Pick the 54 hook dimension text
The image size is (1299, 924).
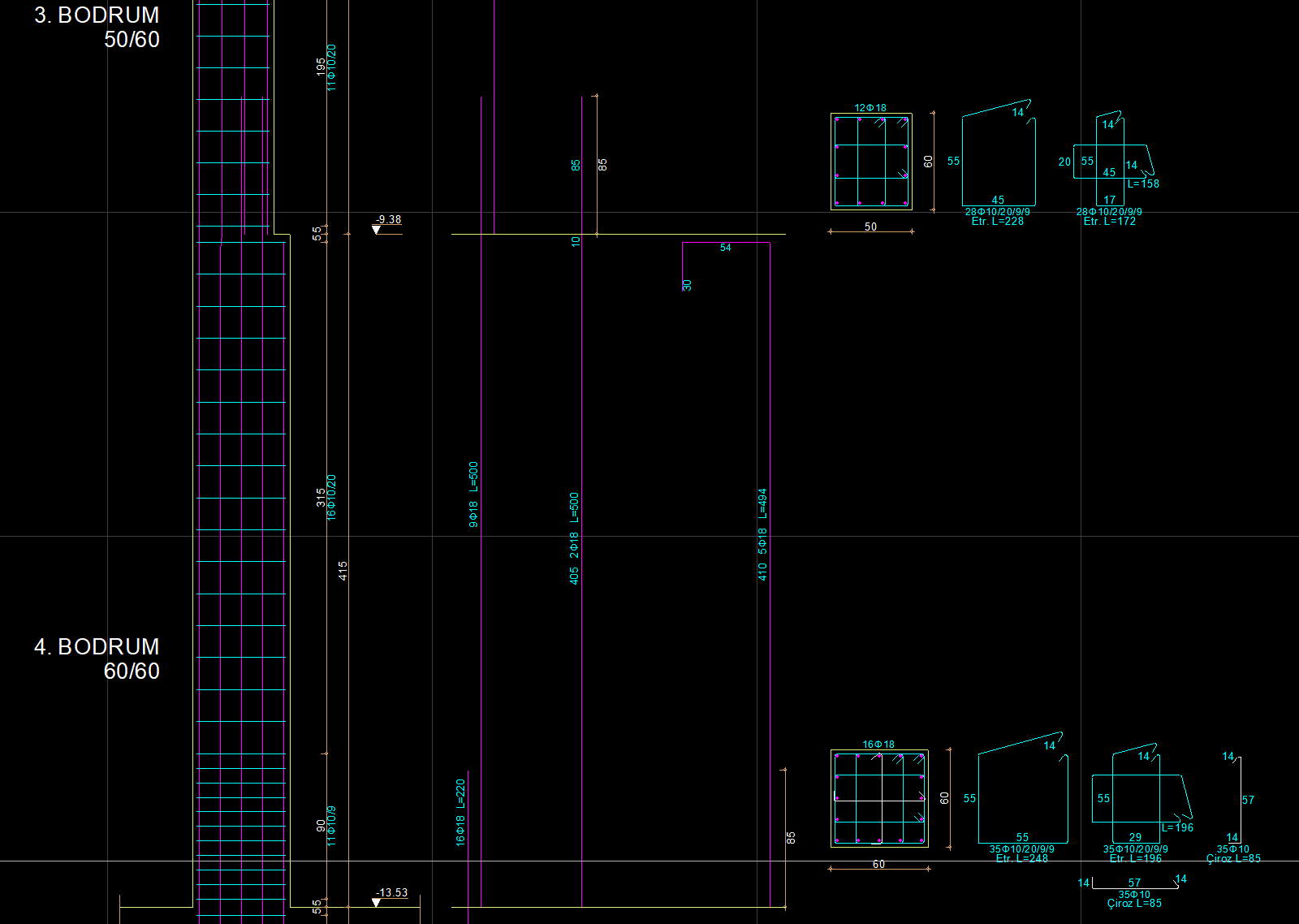726,248
